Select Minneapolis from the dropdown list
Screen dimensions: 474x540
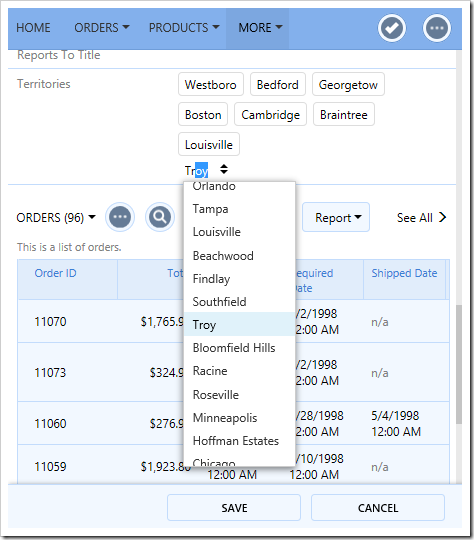(x=239, y=418)
